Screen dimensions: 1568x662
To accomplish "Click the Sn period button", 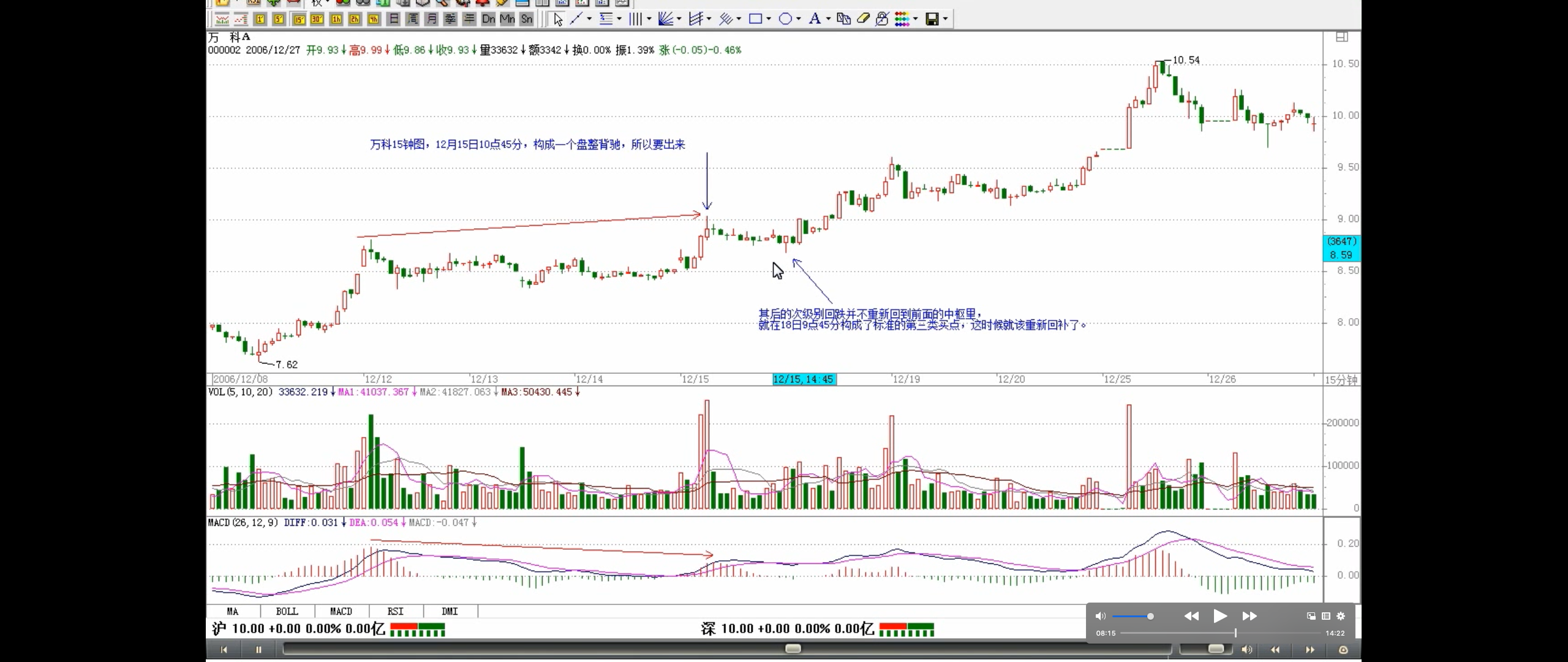I will point(527,19).
